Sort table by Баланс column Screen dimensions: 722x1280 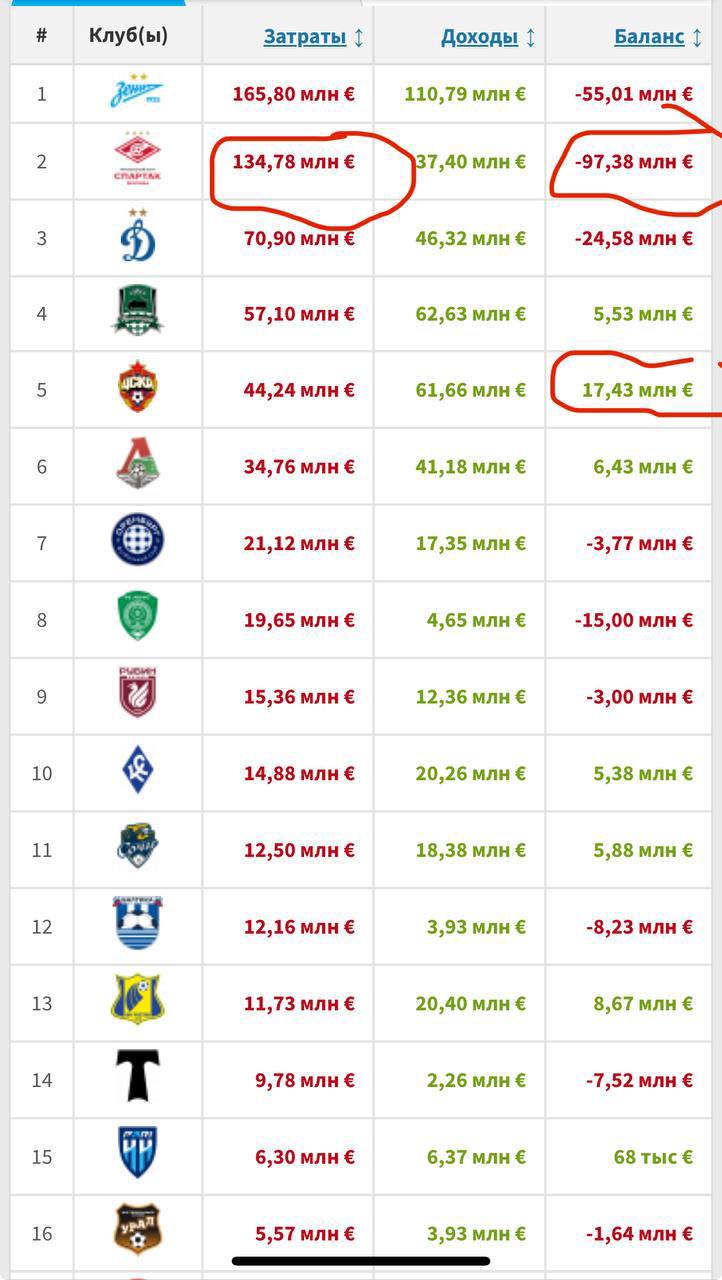click(x=649, y=37)
